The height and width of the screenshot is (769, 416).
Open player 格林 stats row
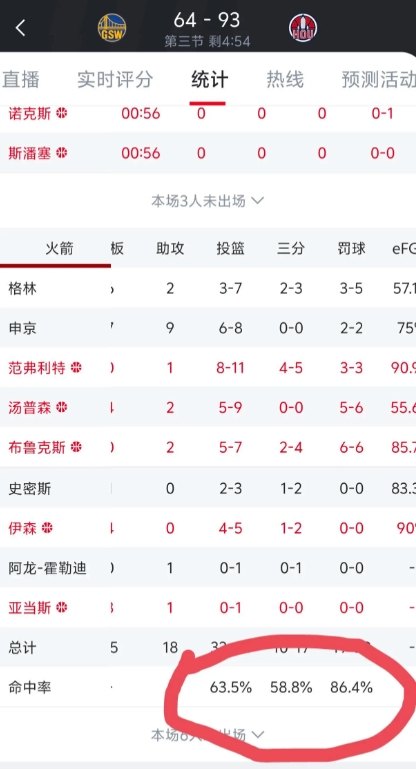click(208, 288)
